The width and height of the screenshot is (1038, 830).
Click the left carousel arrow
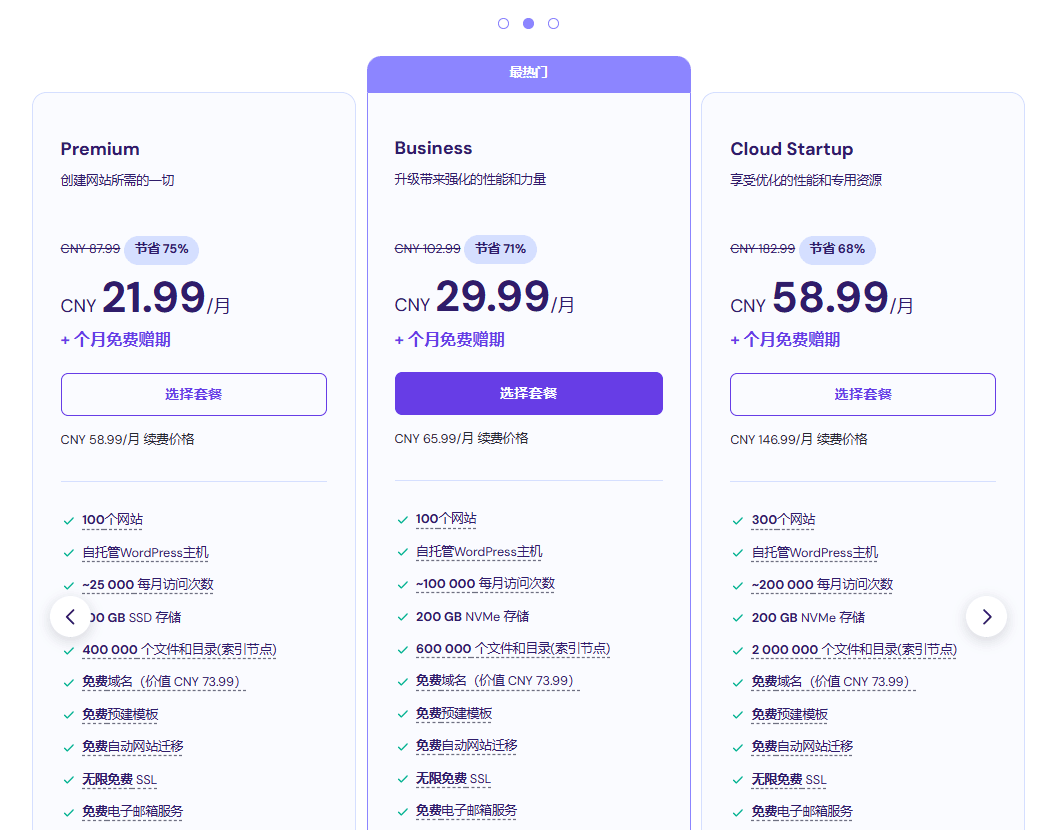[70, 617]
